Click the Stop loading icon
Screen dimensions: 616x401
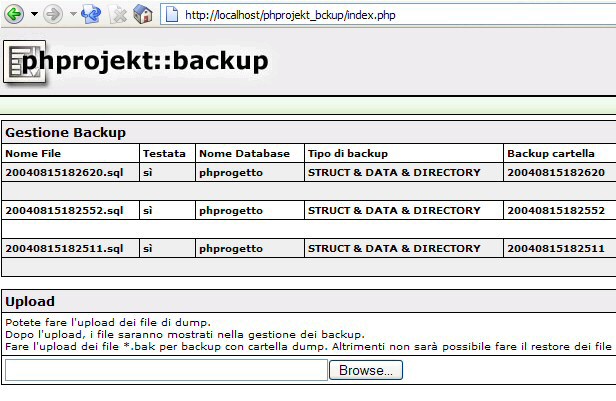coord(118,15)
